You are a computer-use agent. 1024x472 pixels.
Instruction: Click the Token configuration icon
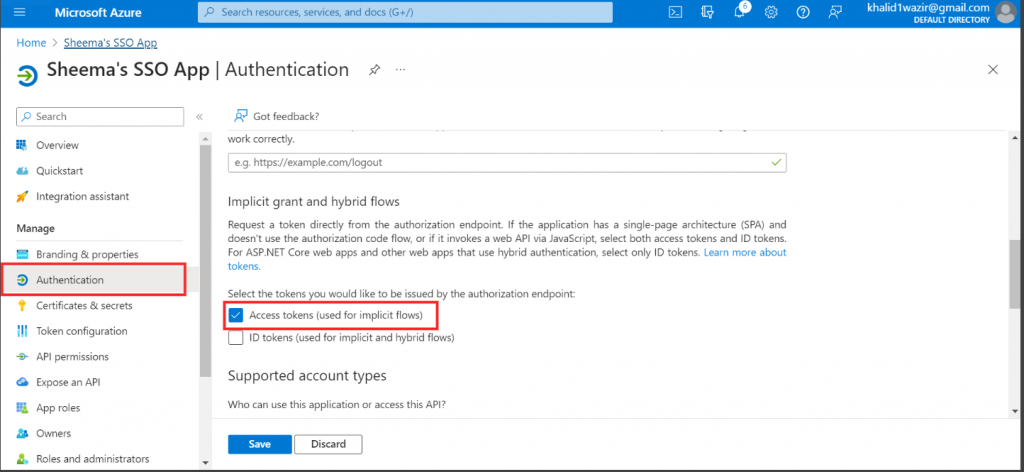[x=22, y=331]
